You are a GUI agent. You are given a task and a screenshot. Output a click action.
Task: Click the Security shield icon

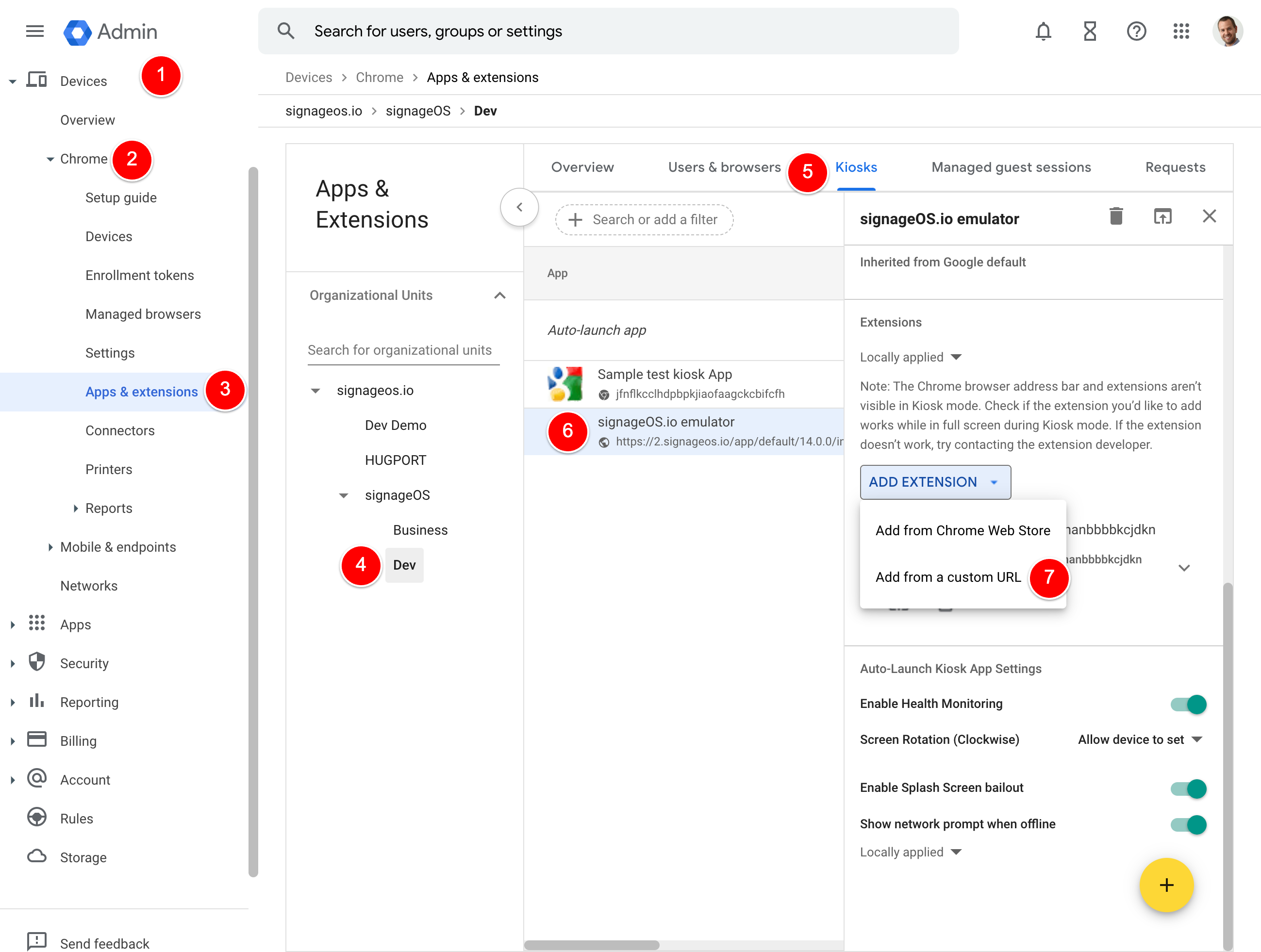(37, 662)
